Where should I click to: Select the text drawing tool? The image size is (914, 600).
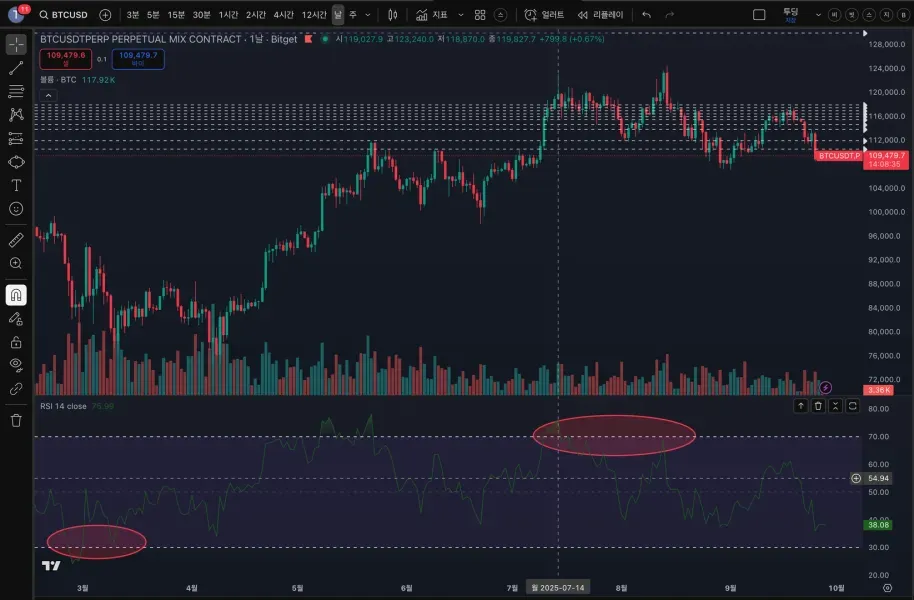15,185
